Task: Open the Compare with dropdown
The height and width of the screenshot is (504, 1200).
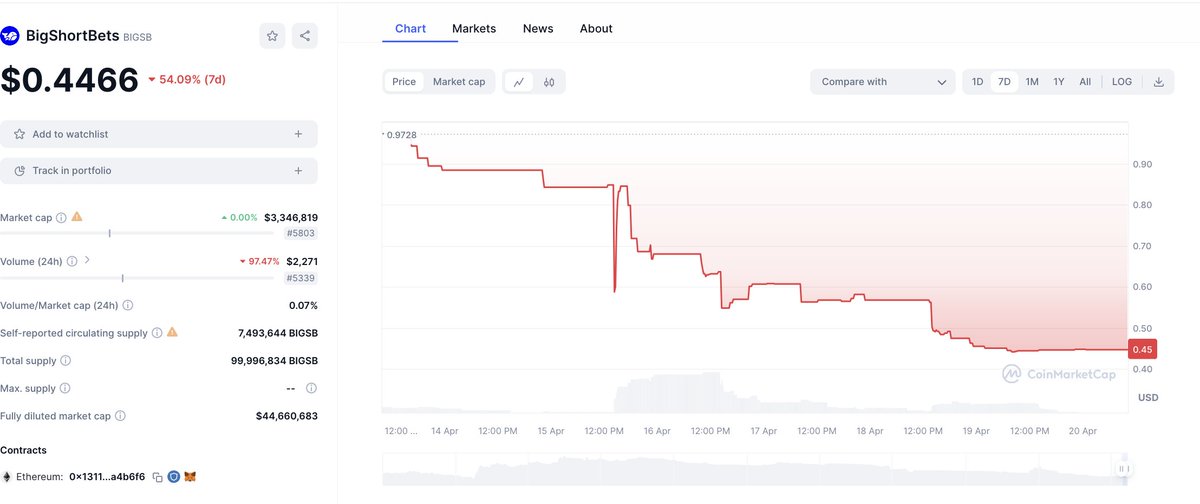Action: pyautogui.click(x=883, y=82)
